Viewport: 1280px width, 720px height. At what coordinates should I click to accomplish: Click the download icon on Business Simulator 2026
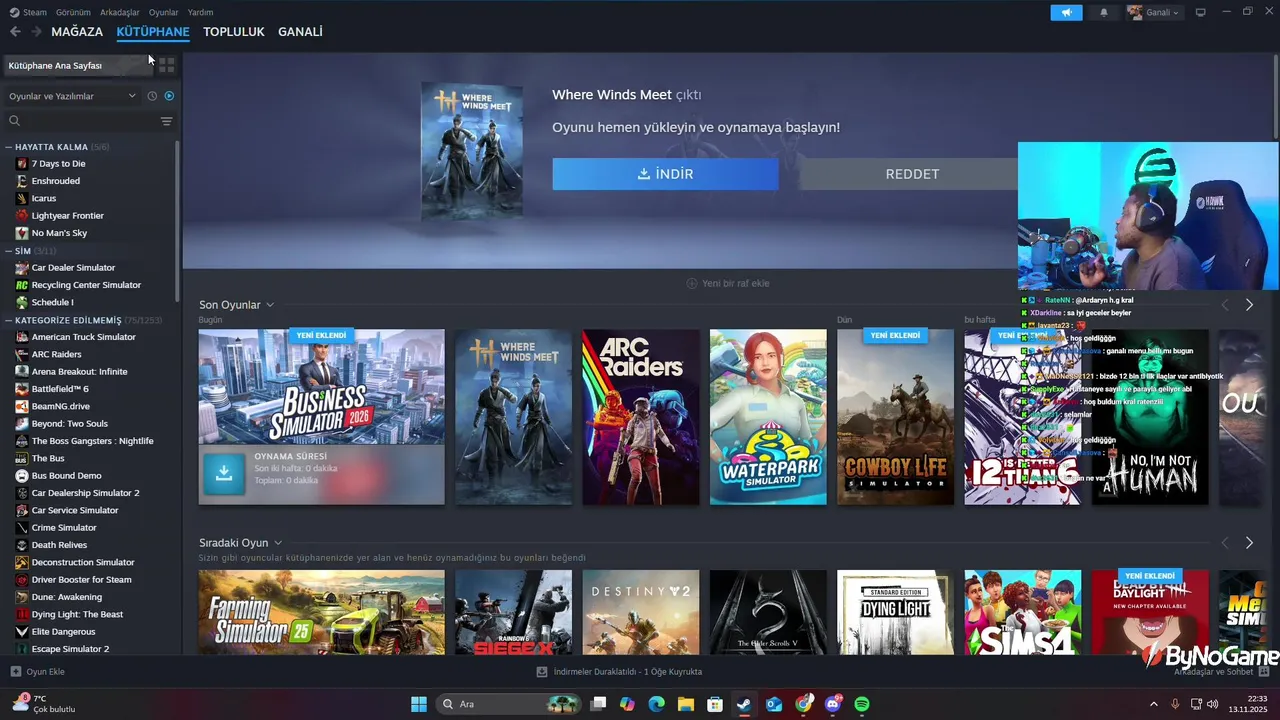coord(224,474)
